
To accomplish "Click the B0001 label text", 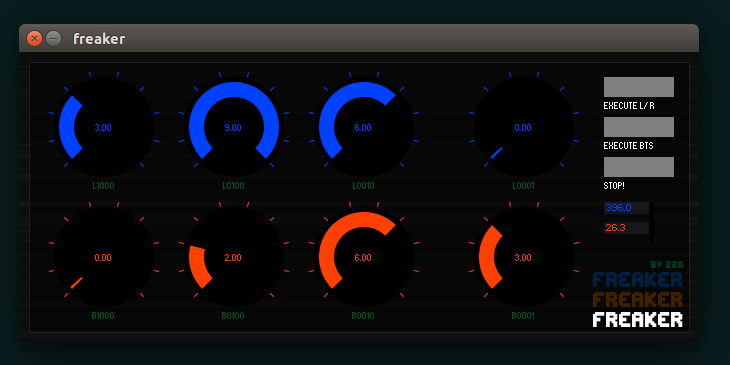I will tap(523, 316).
